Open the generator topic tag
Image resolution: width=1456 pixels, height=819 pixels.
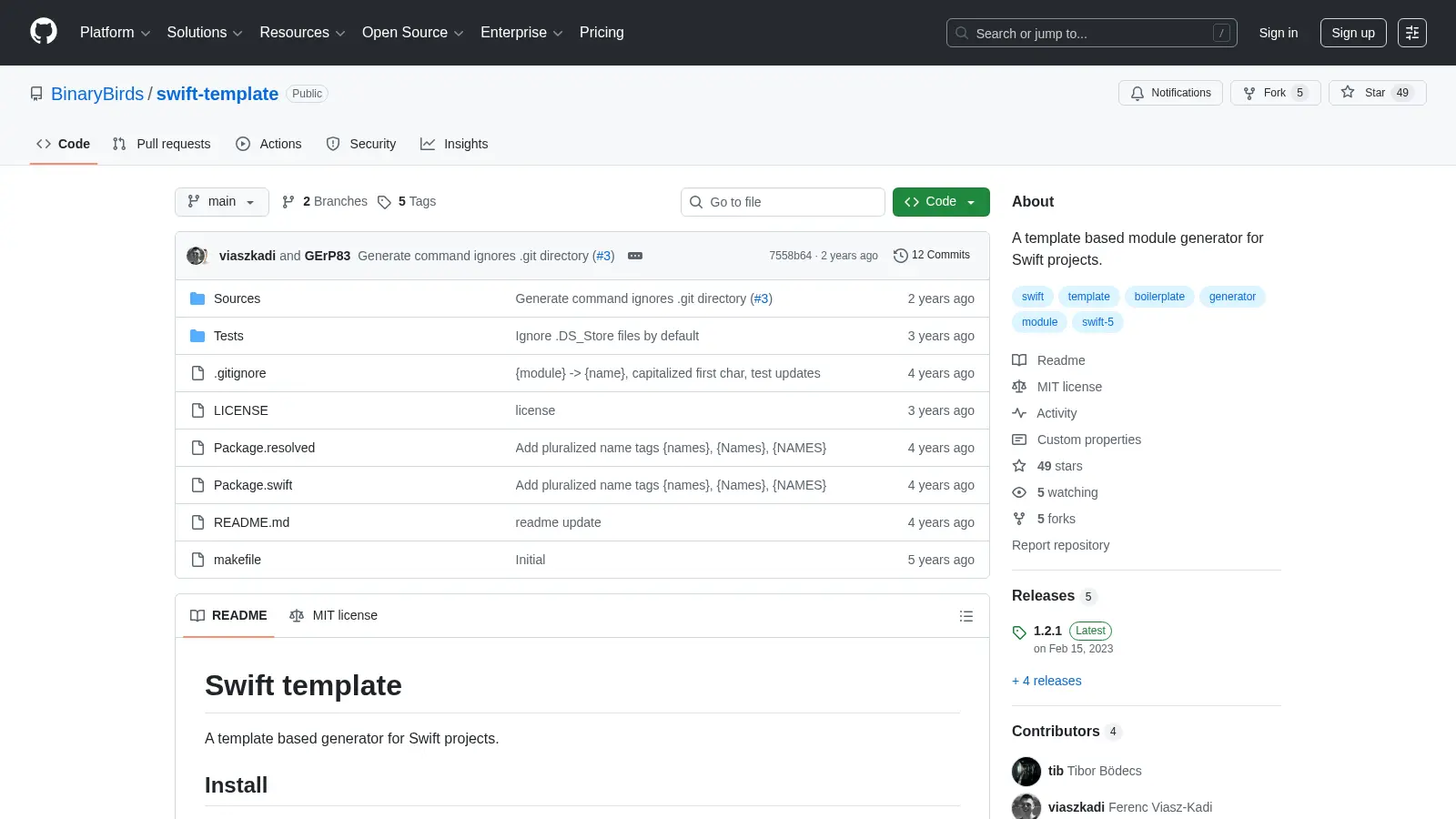pos(1232,297)
